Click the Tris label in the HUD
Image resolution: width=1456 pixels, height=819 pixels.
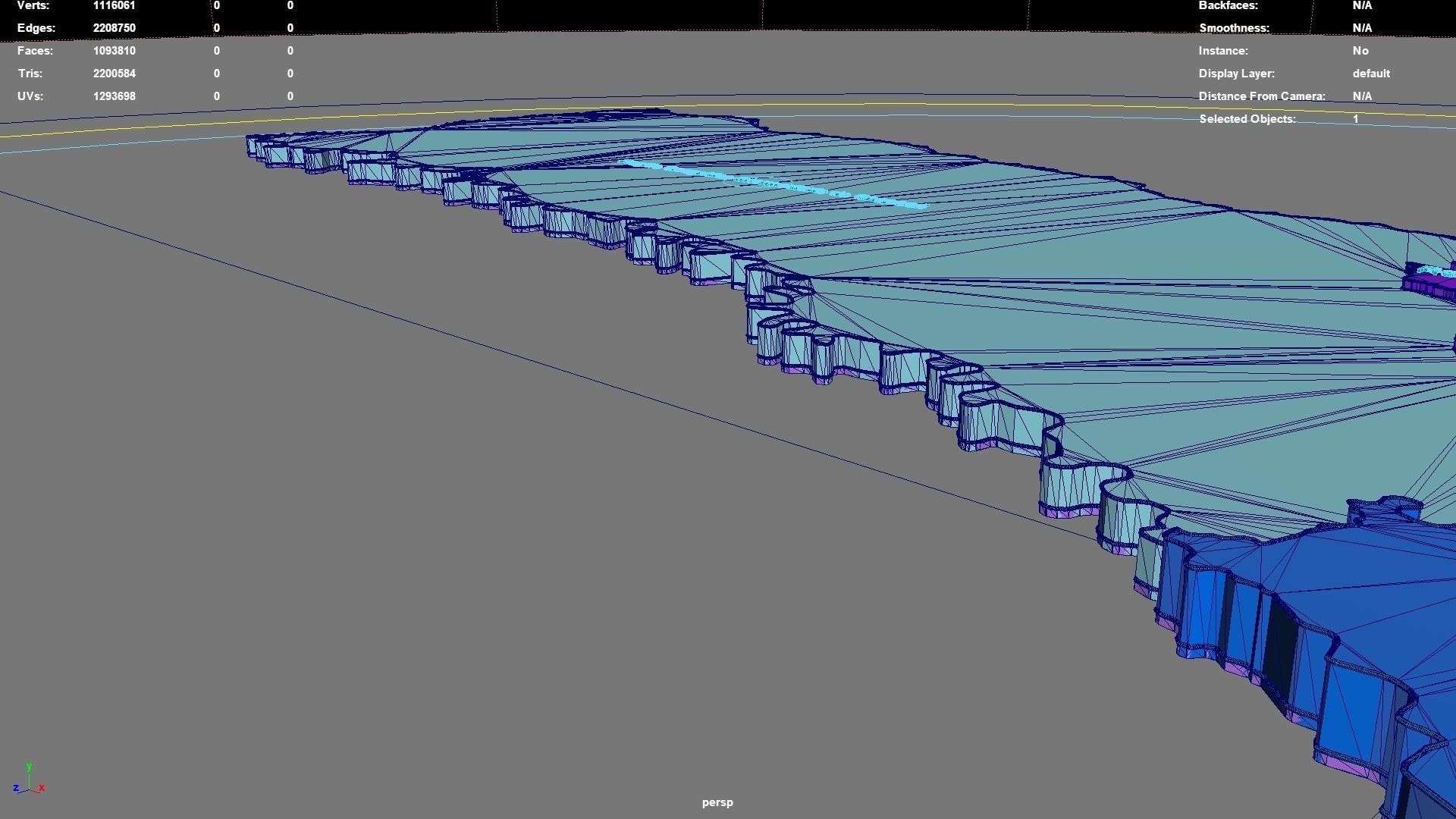30,74
